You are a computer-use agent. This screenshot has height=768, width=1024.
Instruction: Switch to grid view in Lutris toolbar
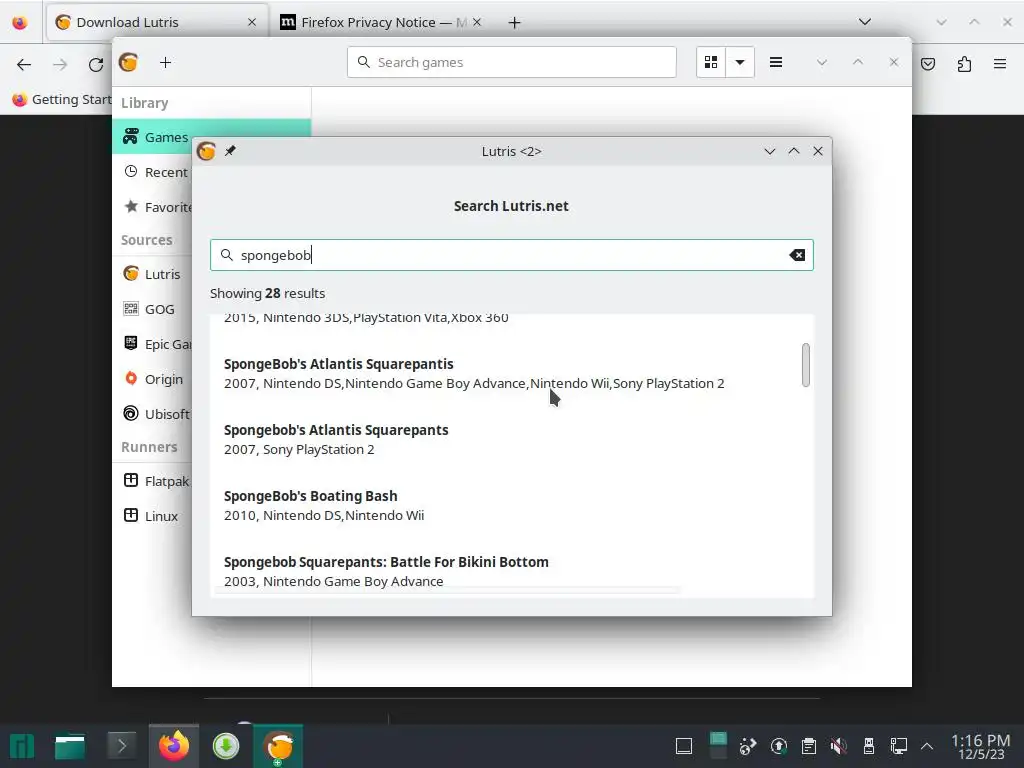point(711,63)
